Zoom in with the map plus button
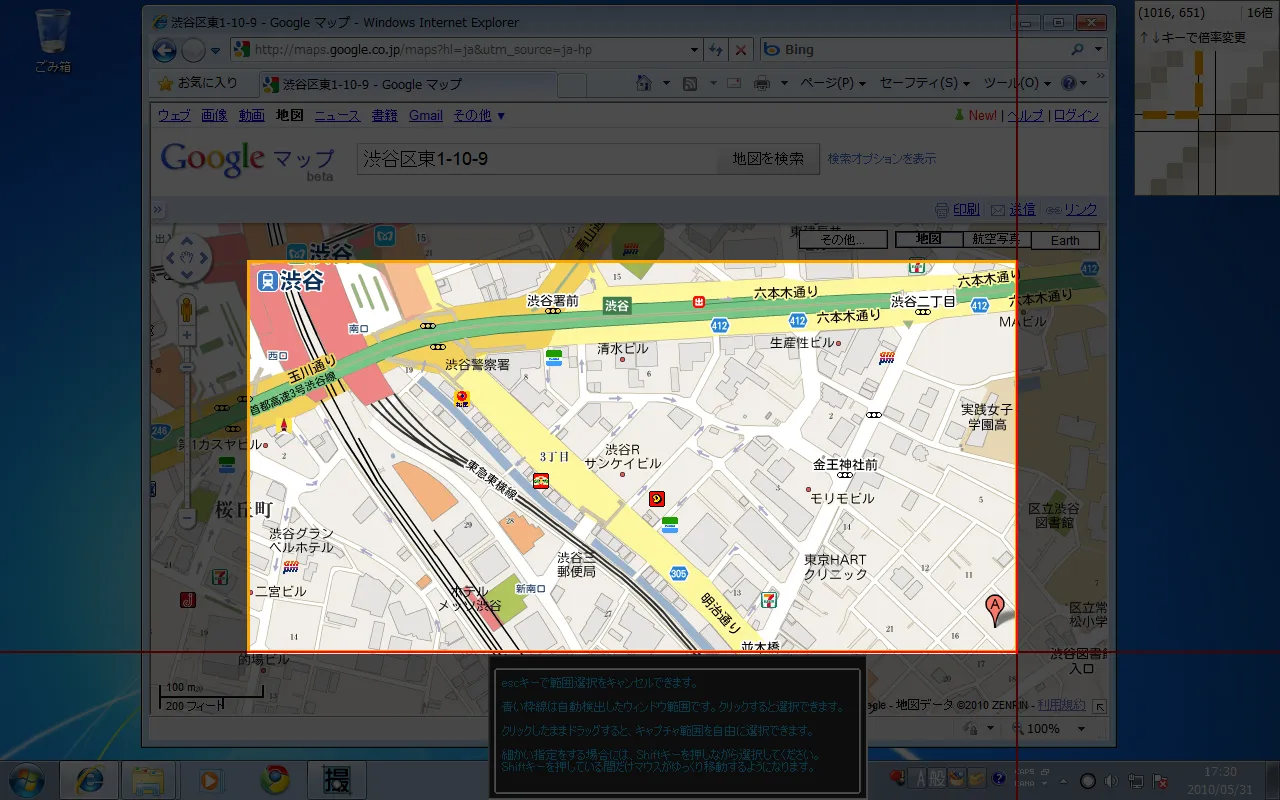The width and height of the screenshot is (1280, 800). coord(186,335)
